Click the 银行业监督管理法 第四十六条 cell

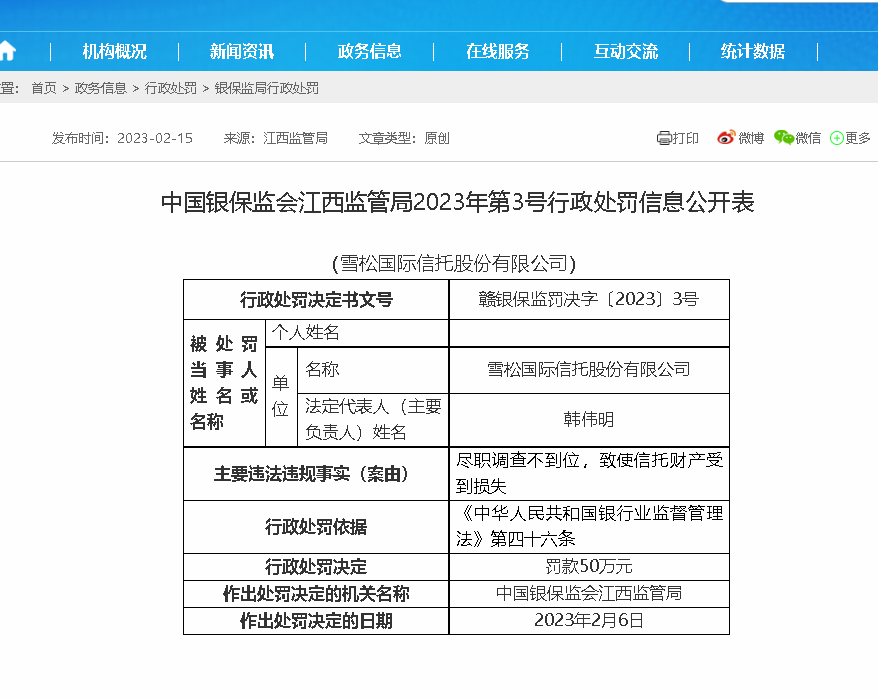click(x=589, y=527)
